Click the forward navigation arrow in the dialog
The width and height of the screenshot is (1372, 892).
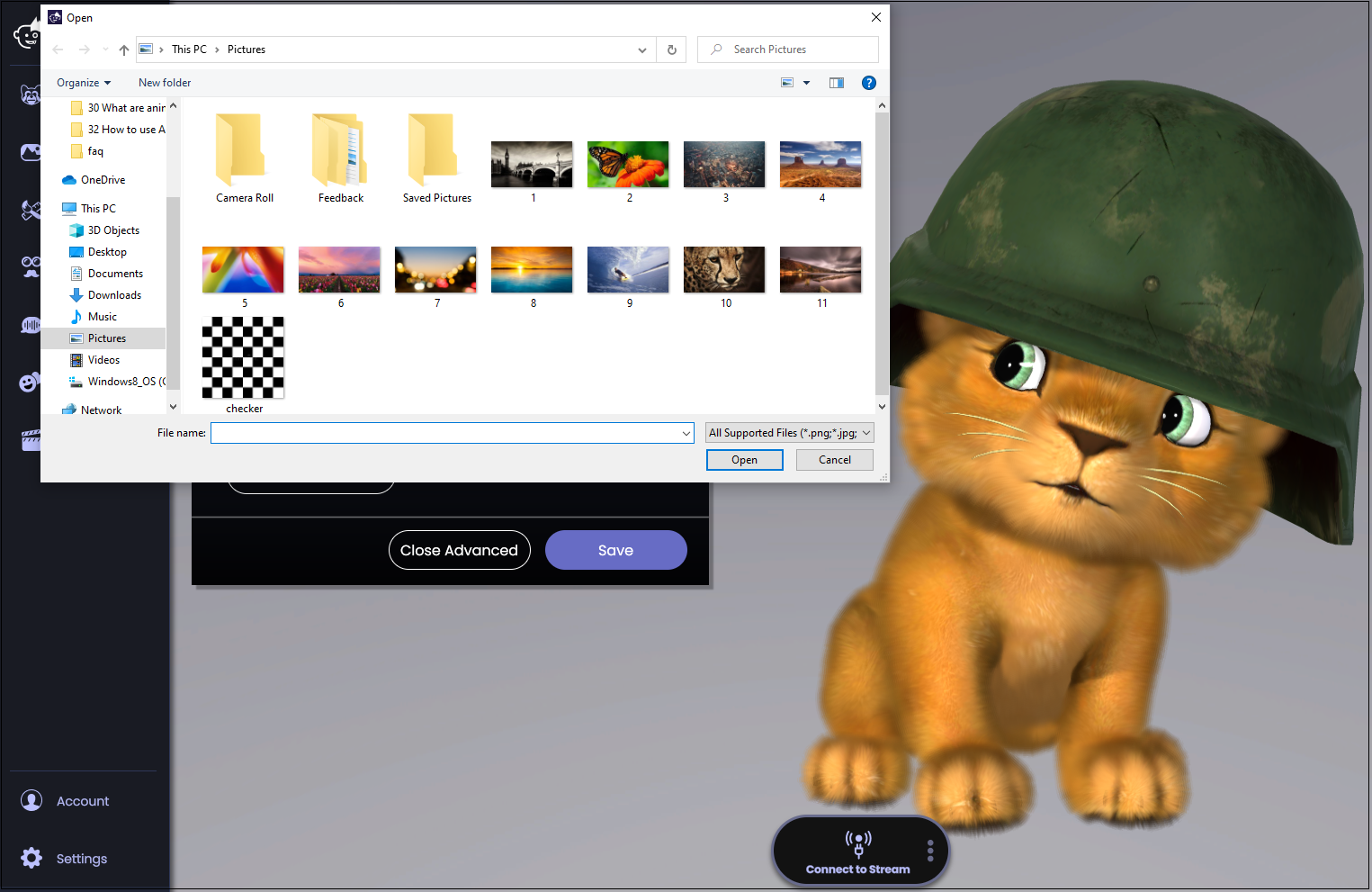(85, 50)
